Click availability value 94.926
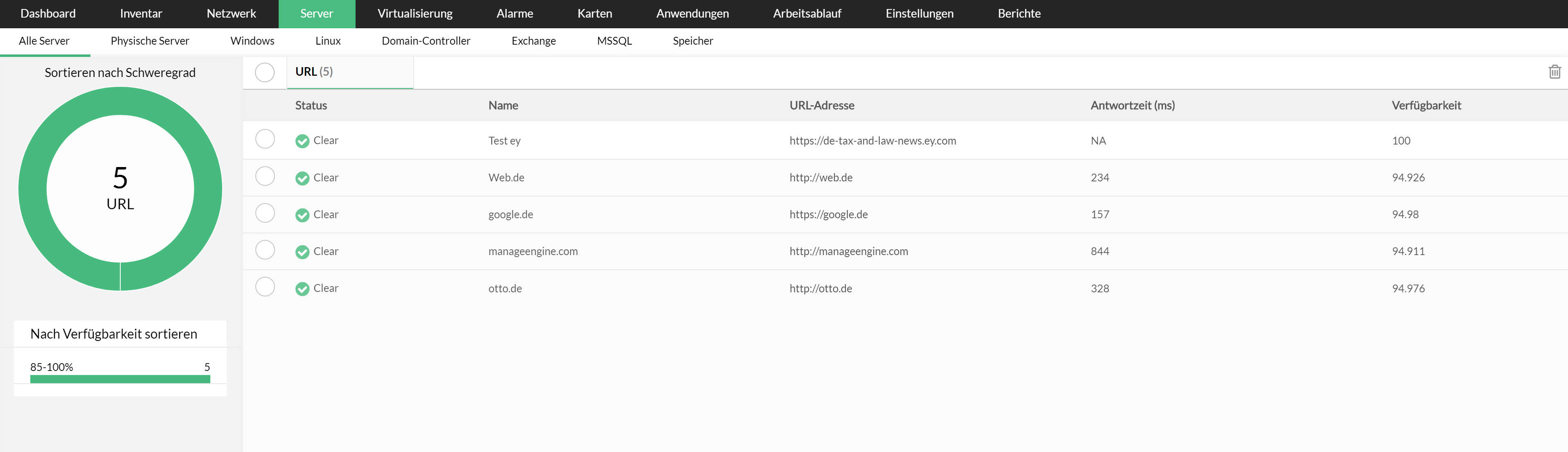 (1408, 178)
